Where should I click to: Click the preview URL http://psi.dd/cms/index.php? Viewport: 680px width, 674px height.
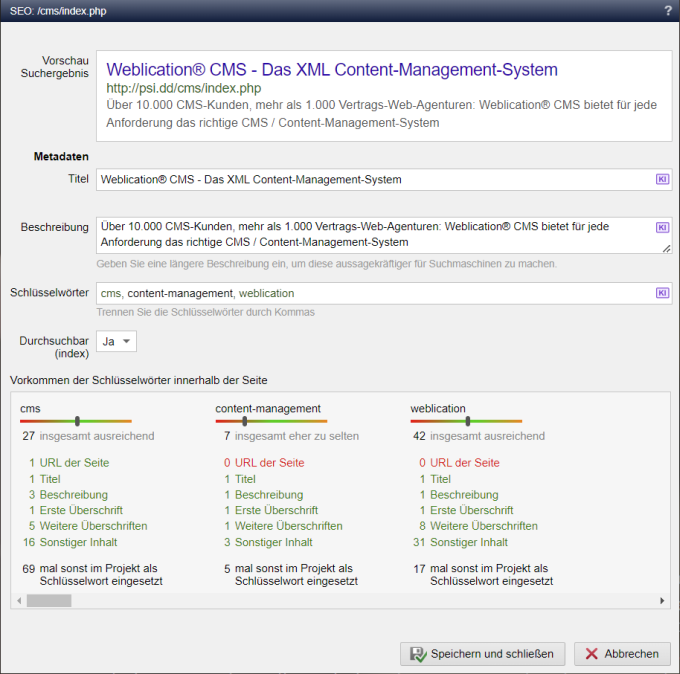[x=183, y=88]
